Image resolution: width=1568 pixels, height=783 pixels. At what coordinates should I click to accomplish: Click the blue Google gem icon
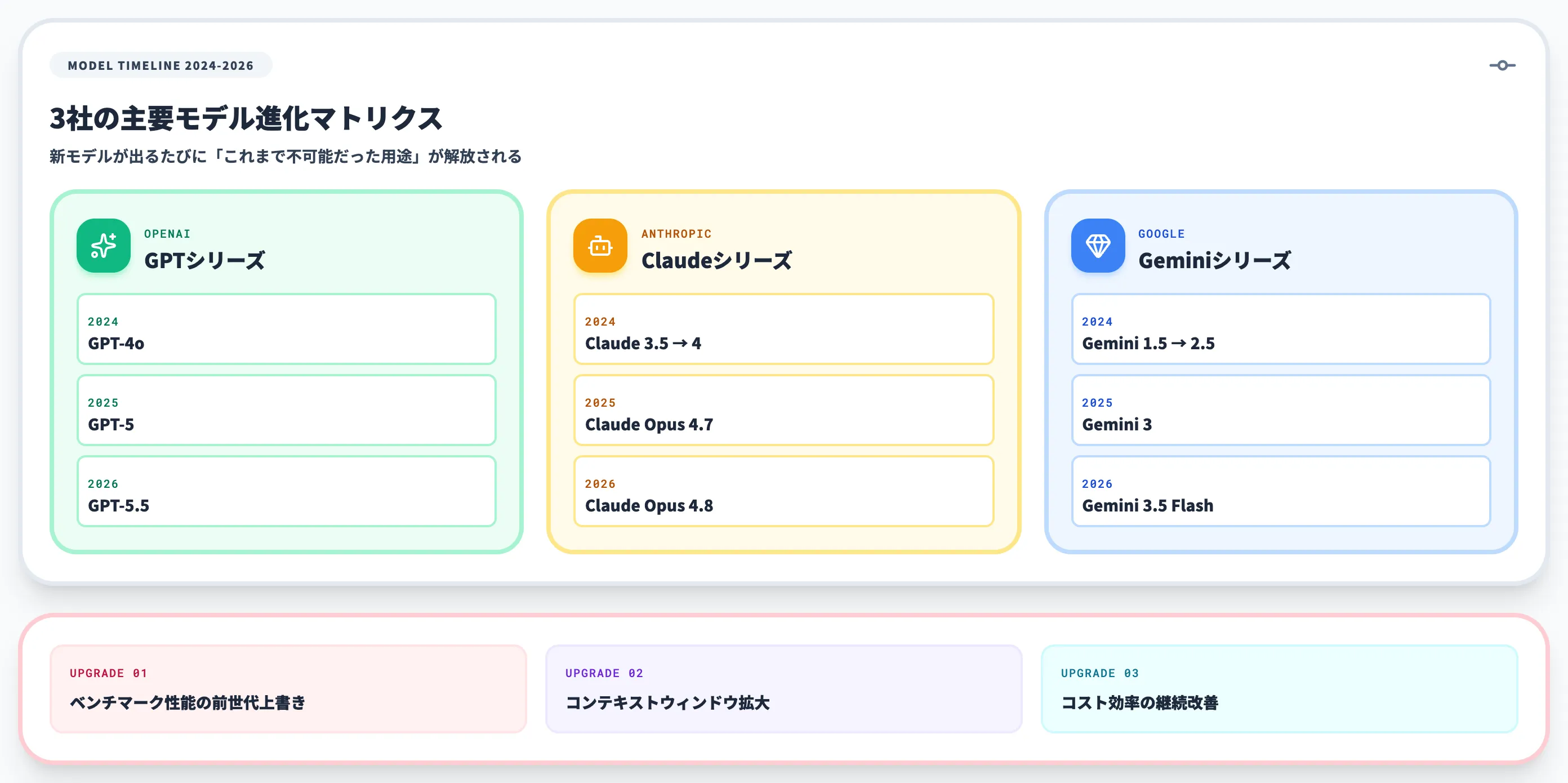1098,246
